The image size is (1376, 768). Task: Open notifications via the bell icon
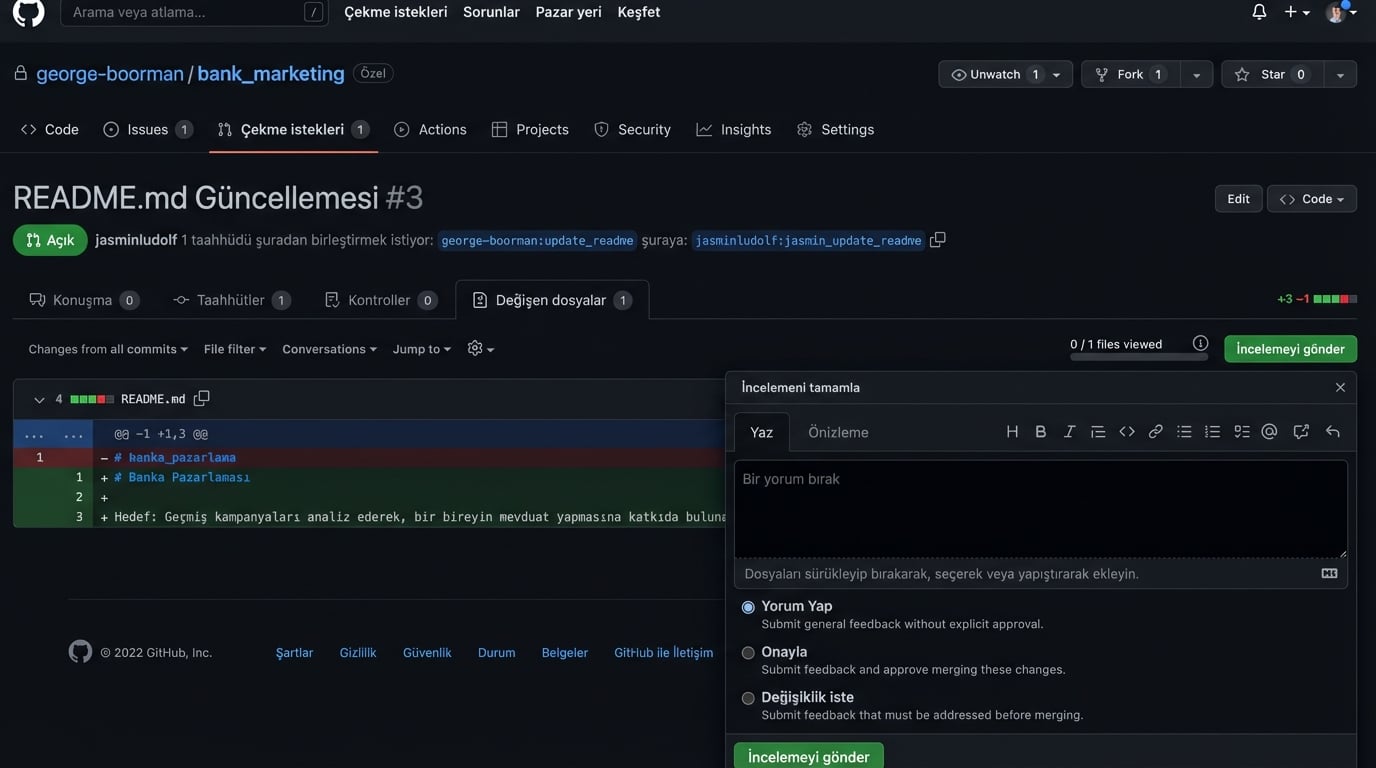[x=1259, y=12]
